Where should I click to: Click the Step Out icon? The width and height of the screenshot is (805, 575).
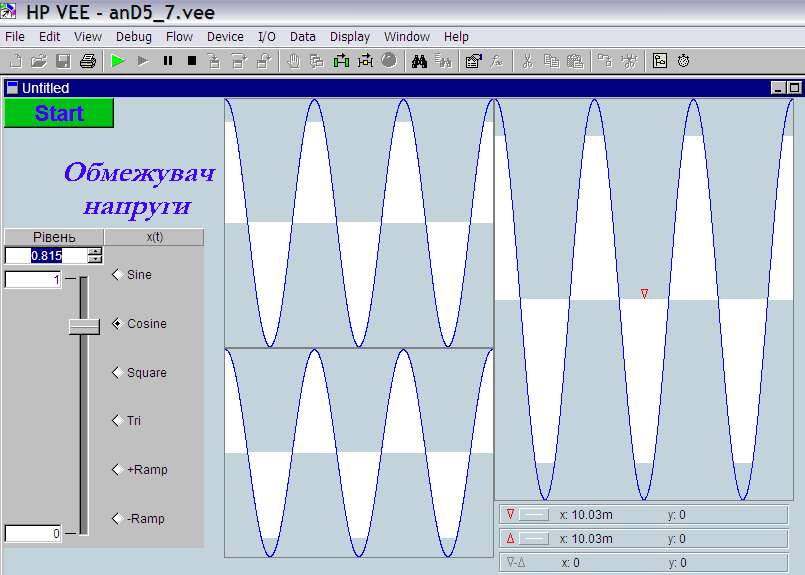tap(264, 61)
